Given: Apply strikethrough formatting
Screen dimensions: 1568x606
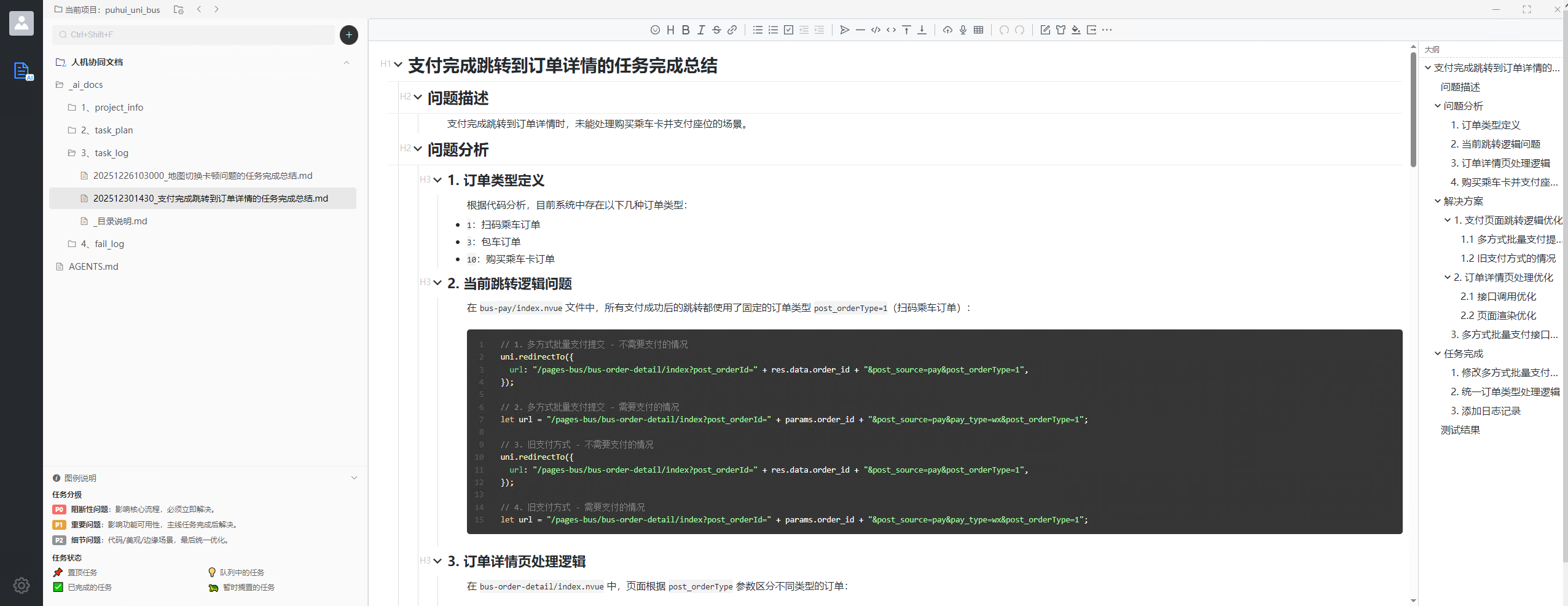Looking at the screenshot, I should (x=716, y=30).
